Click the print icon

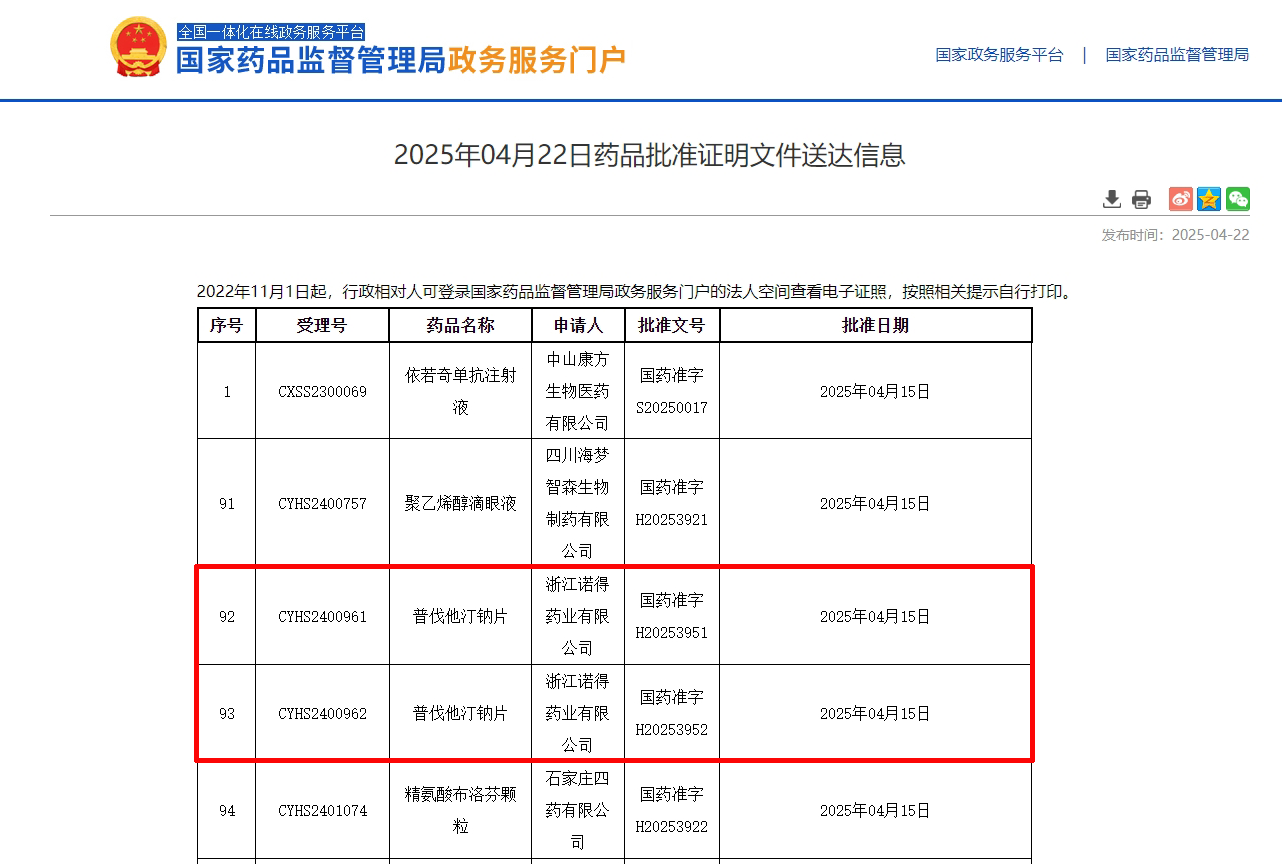pos(1141,199)
